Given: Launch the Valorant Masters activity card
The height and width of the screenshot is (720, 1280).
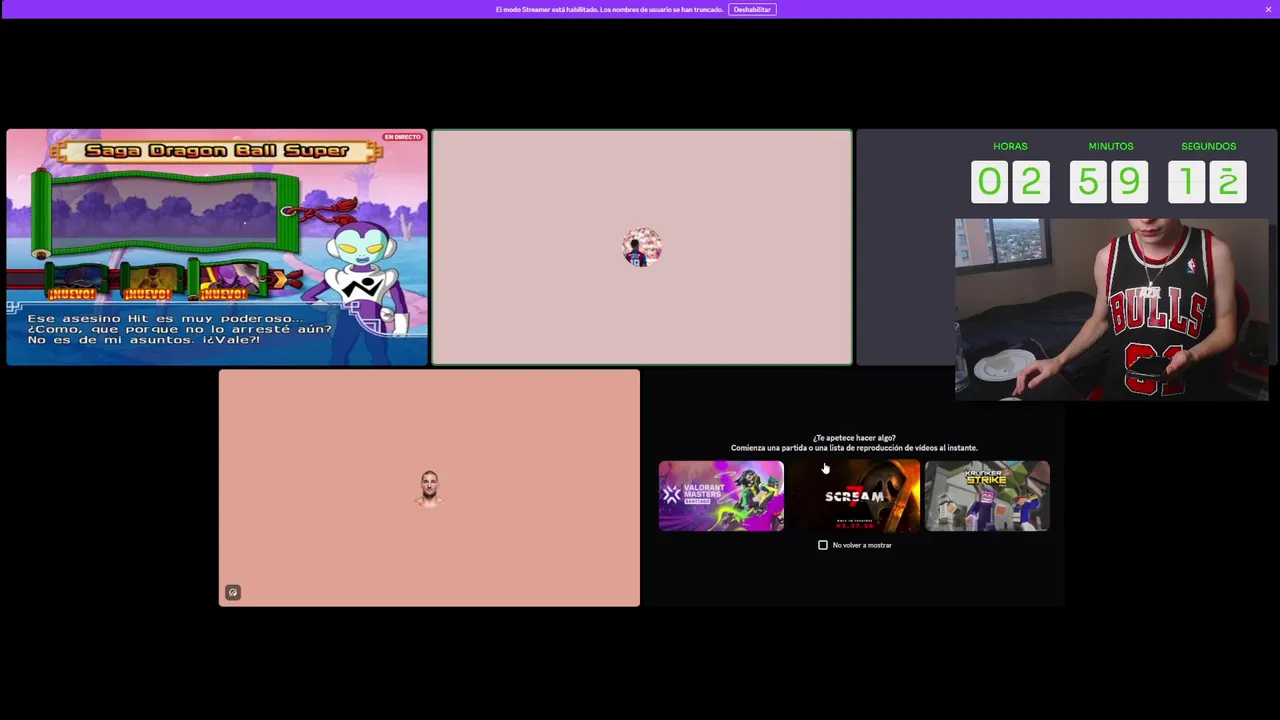Looking at the screenshot, I should click(x=721, y=496).
